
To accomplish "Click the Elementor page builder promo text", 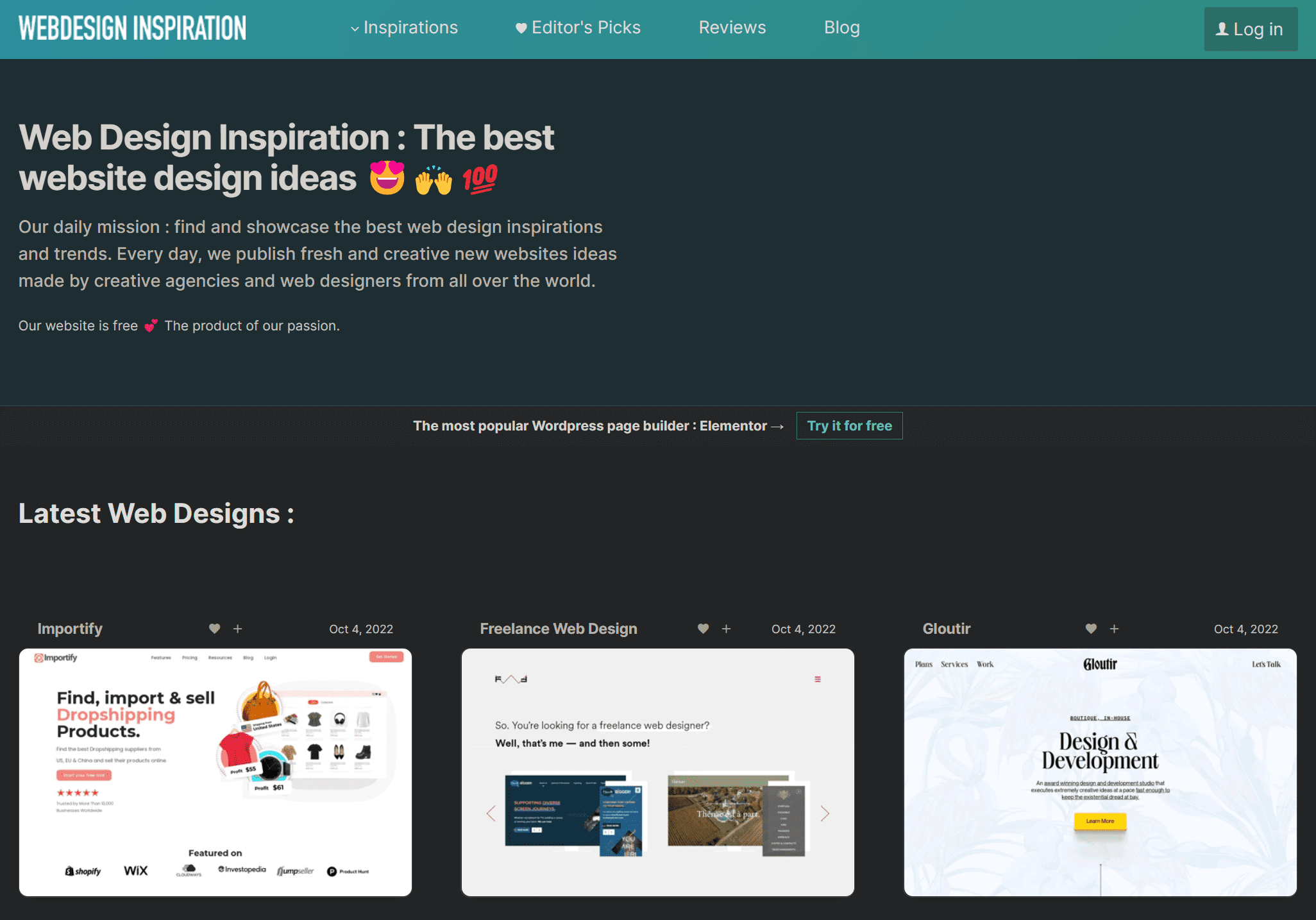I will (598, 426).
